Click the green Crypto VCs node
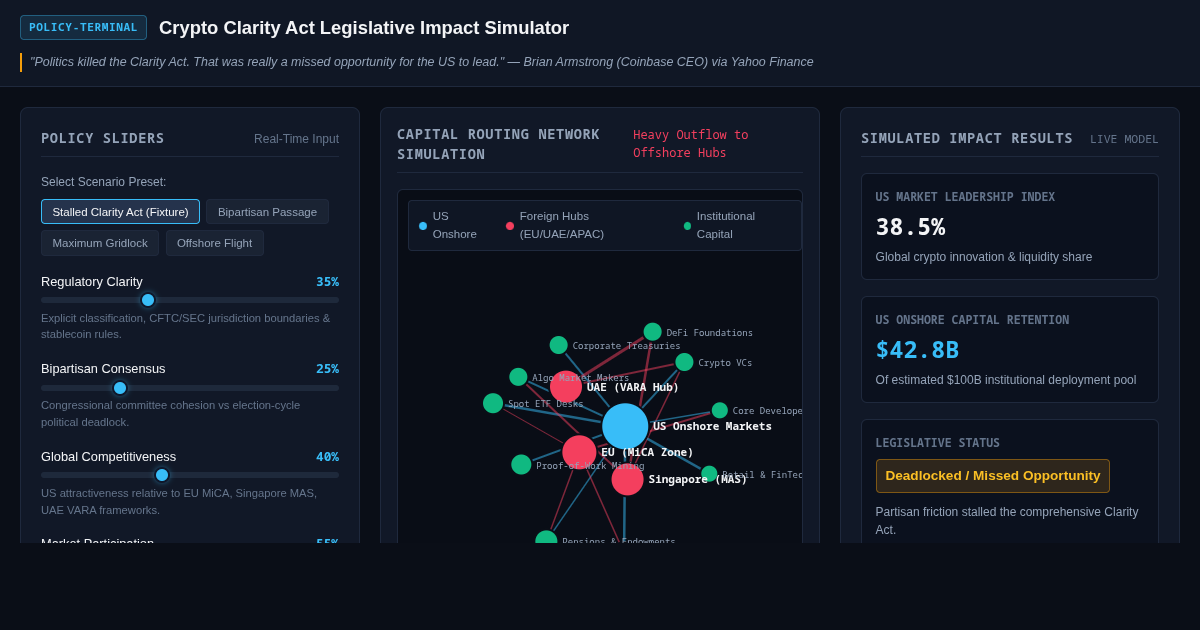The height and width of the screenshot is (630, 1200). pos(684,362)
